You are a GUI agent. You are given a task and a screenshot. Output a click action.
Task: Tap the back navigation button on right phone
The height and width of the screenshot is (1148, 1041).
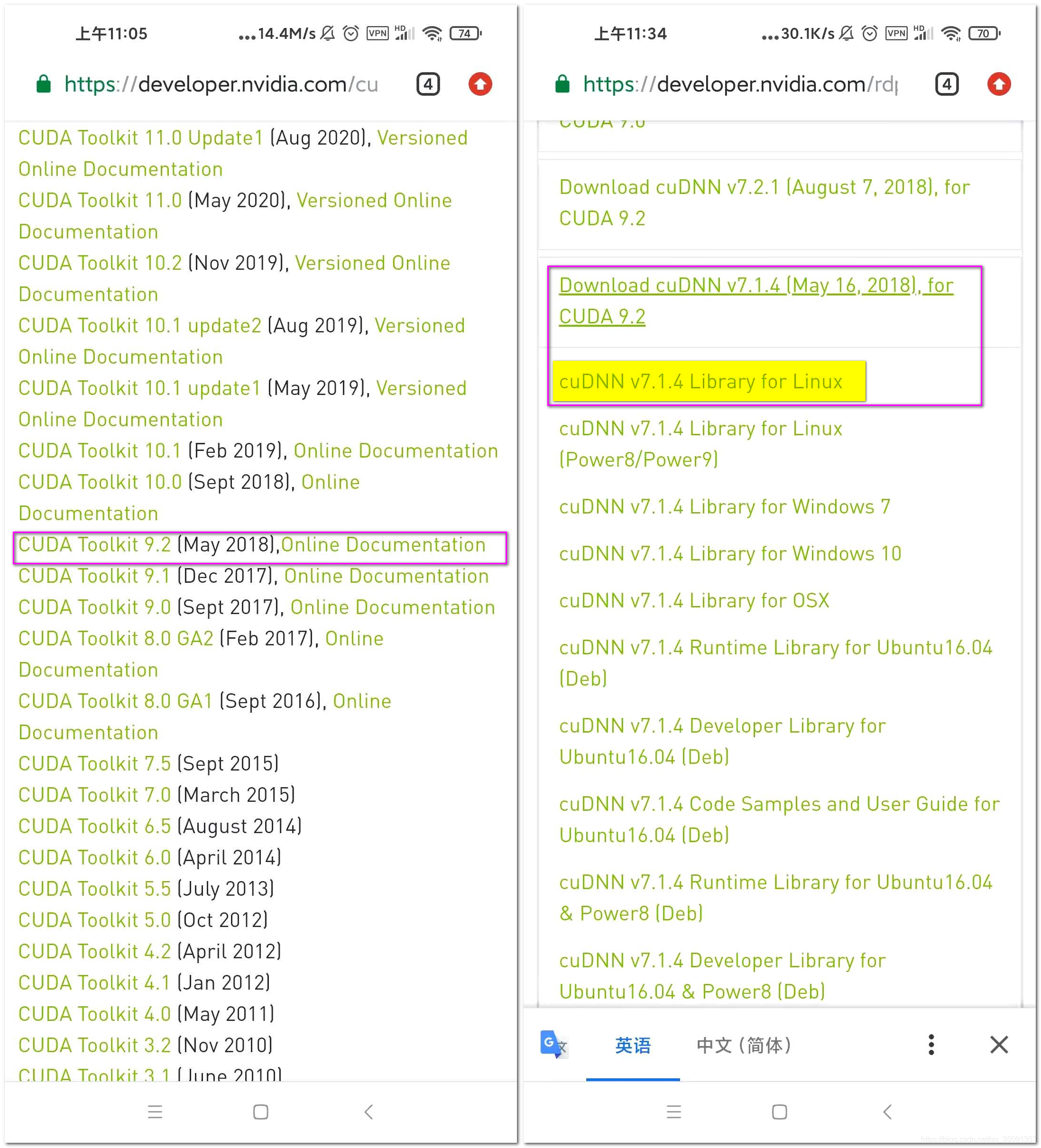point(887,1111)
